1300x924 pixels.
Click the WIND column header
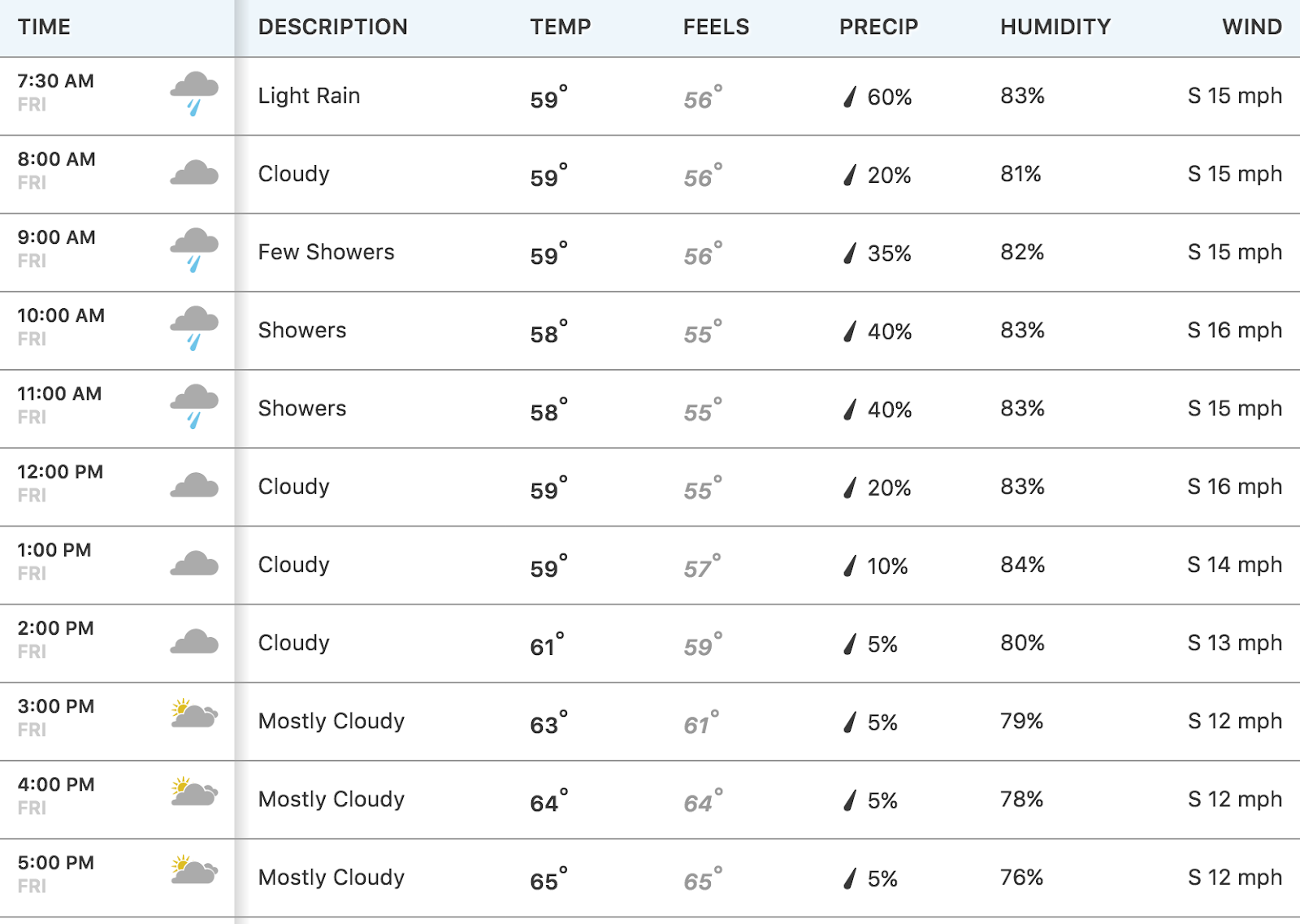[1251, 27]
